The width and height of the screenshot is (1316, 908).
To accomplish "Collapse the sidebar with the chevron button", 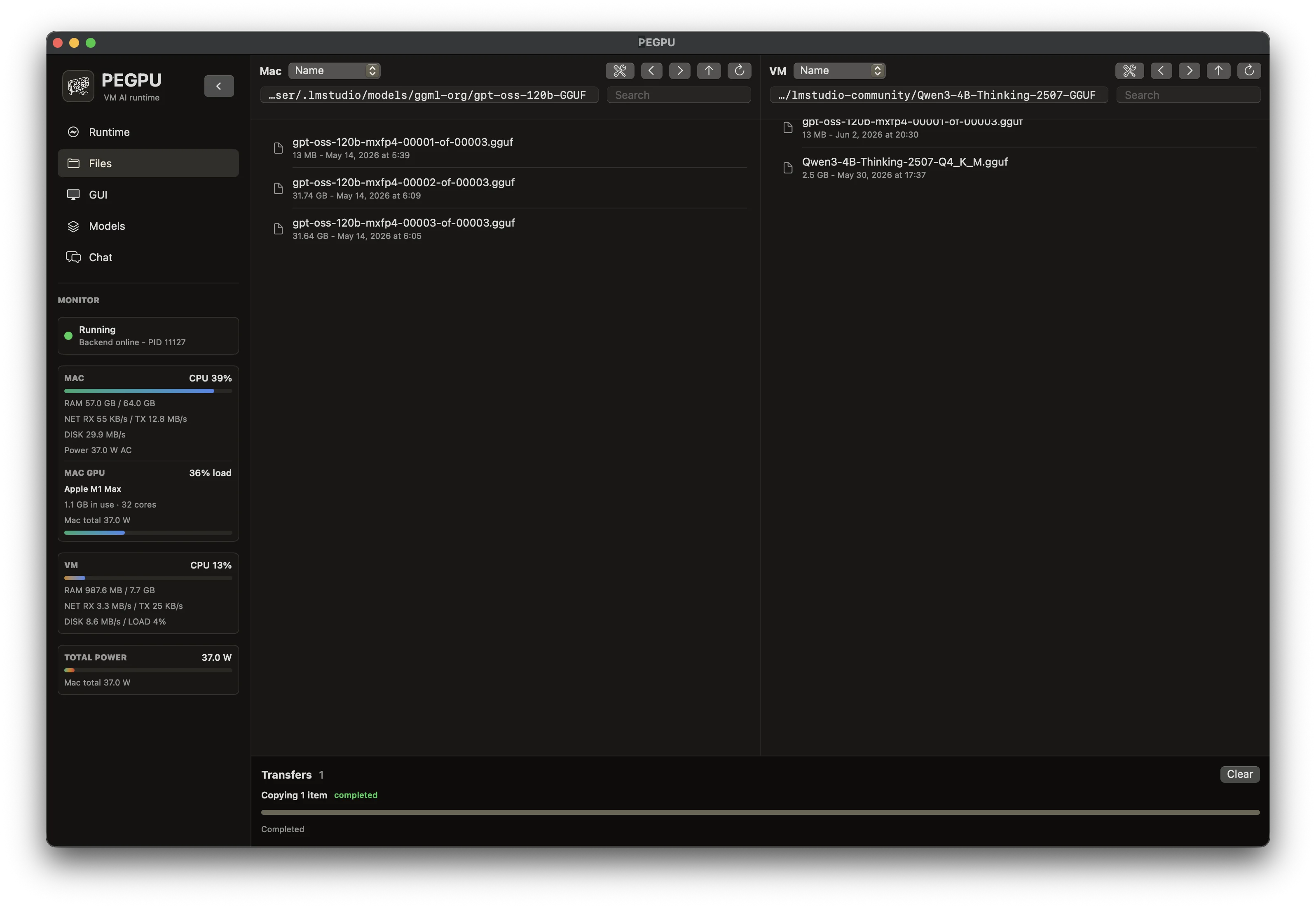I will [219, 86].
